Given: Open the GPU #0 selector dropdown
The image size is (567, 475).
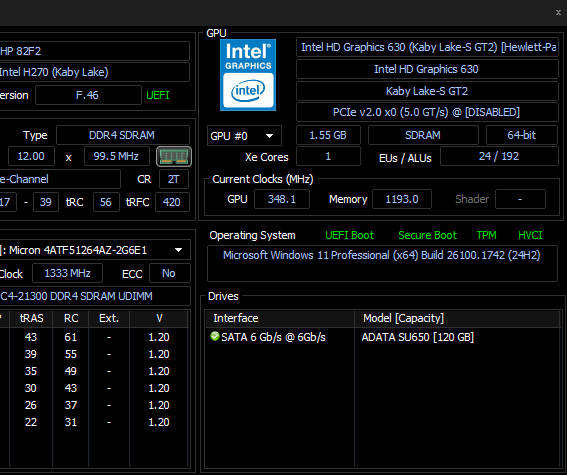Looking at the screenshot, I should click(x=244, y=136).
